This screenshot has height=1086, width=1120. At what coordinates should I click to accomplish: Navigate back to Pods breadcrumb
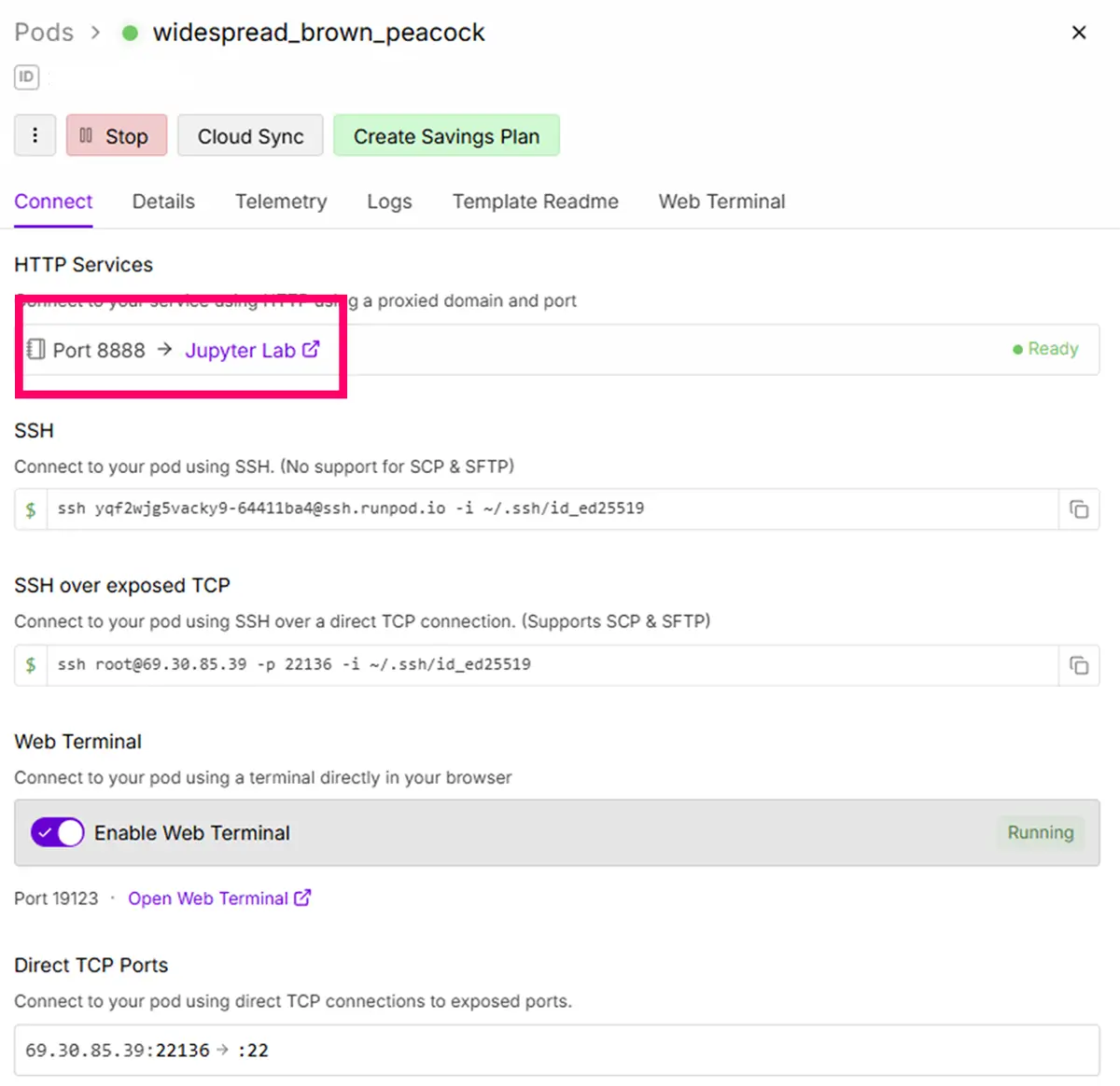coord(44,33)
